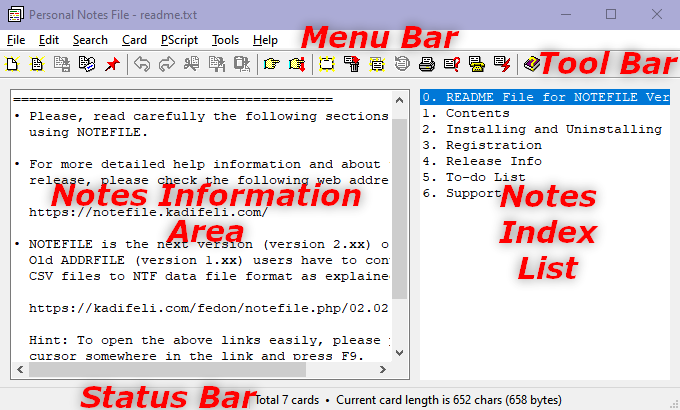Image resolution: width=680 pixels, height=410 pixels.
Task: Click the vertical scrollbar thumb in notes area
Action: tap(399, 209)
